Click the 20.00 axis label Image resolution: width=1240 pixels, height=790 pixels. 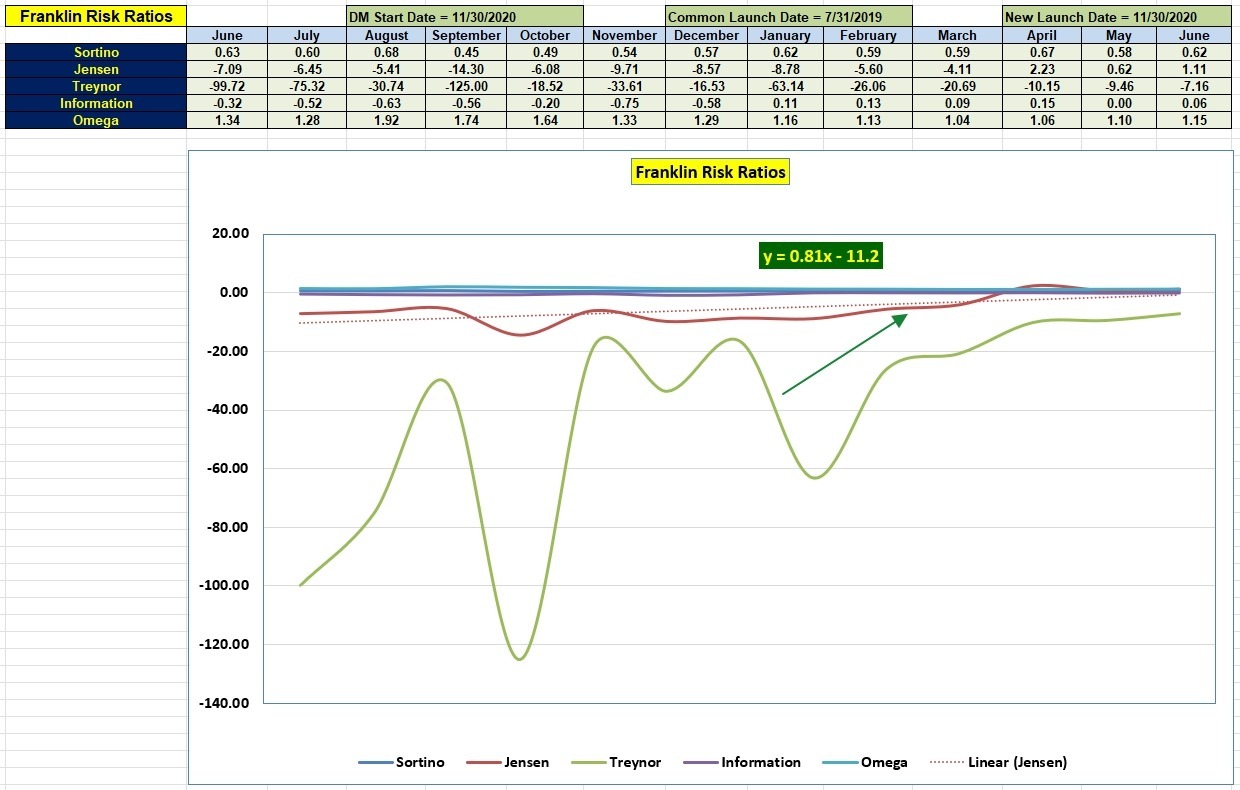tap(230, 234)
